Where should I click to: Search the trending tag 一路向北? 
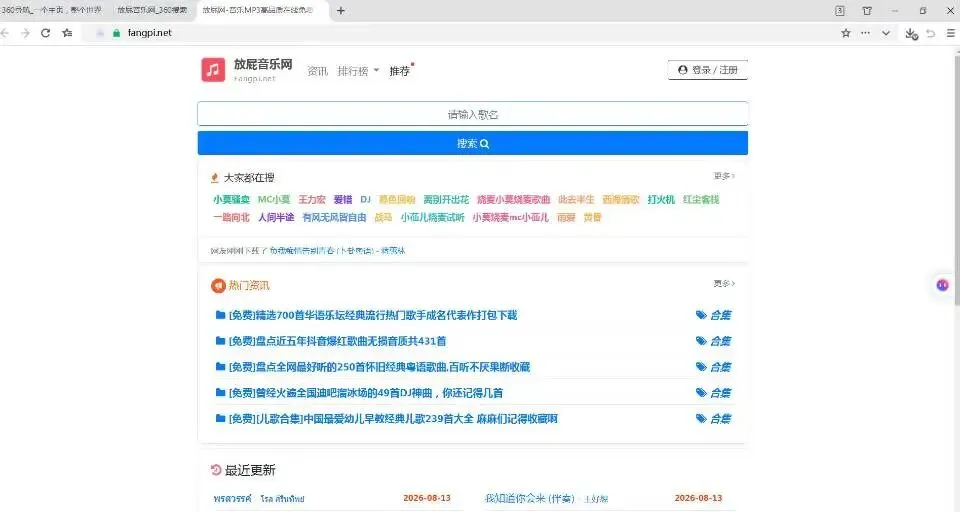coord(231,217)
